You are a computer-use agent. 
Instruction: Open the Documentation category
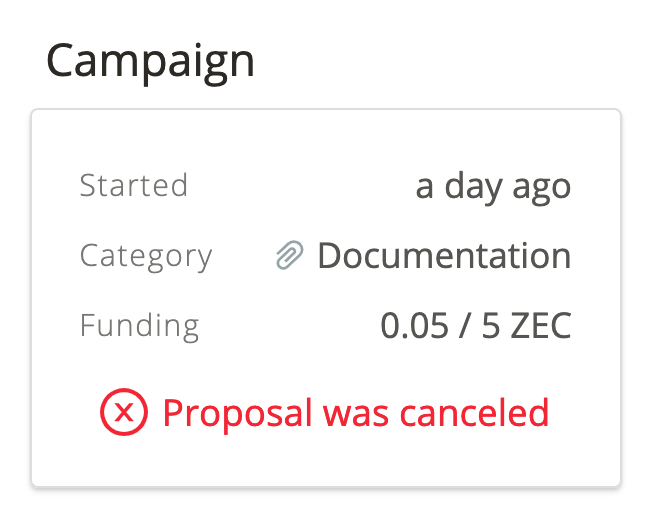pos(443,256)
